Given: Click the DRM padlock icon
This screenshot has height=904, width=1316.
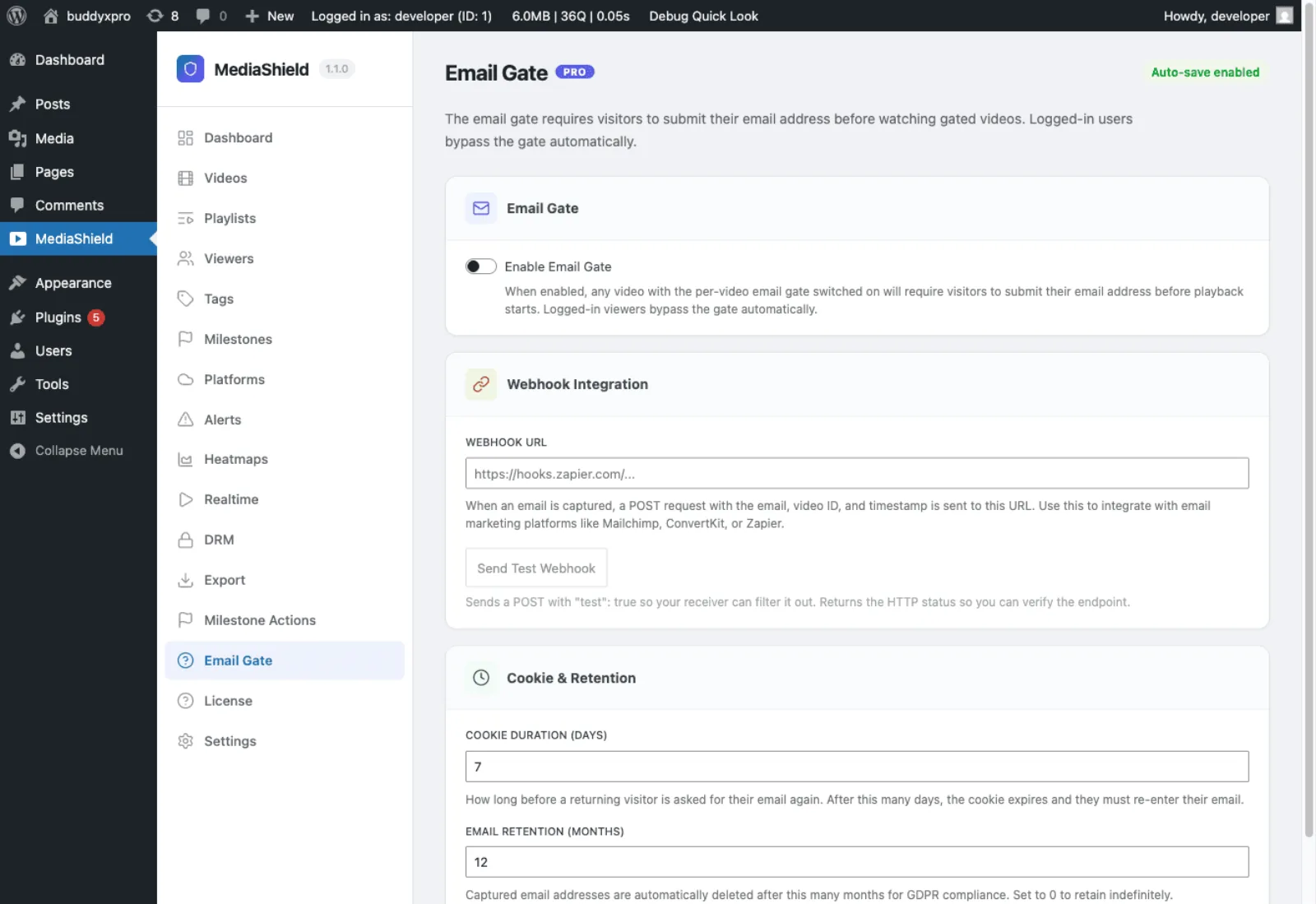Looking at the screenshot, I should pos(186,540).
